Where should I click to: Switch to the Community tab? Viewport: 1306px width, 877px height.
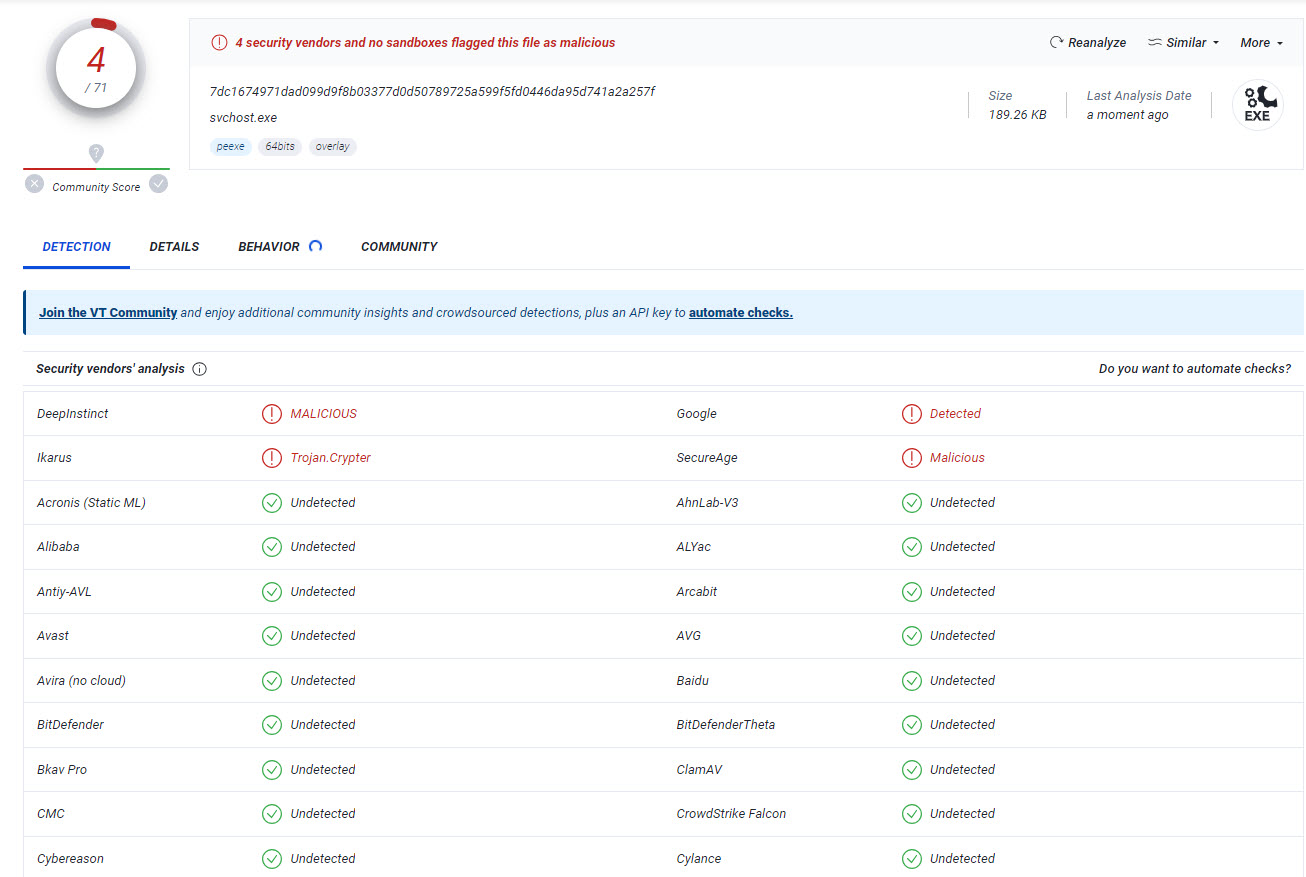point(399,247)
